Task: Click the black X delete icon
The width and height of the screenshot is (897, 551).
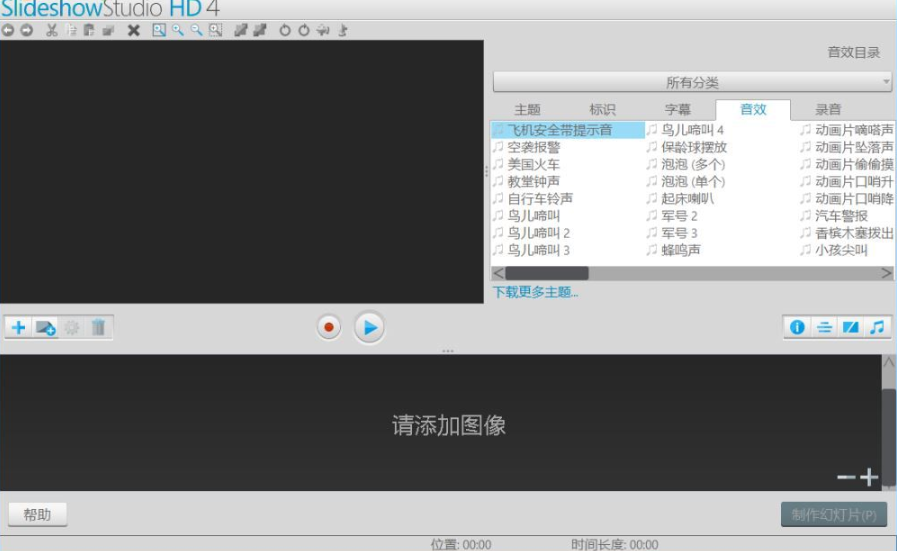Action: pos(133,30)
